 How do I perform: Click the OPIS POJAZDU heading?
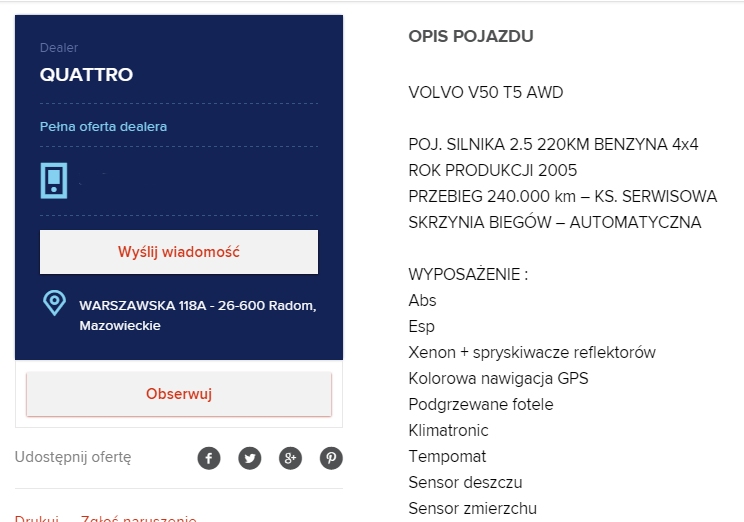[471, 36]
